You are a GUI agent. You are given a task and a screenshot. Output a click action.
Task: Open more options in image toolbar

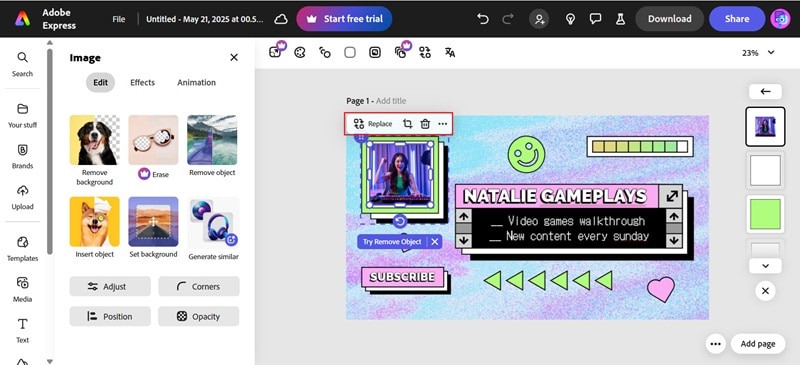pos(442,124)
